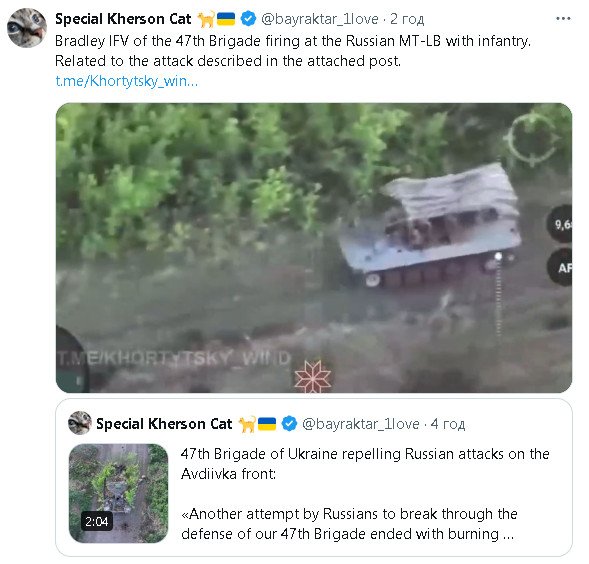Click the crosshair target overlay in video
The height and width of the screenshot is (564, 589).
pyautogui.click(x=532, y=139)
